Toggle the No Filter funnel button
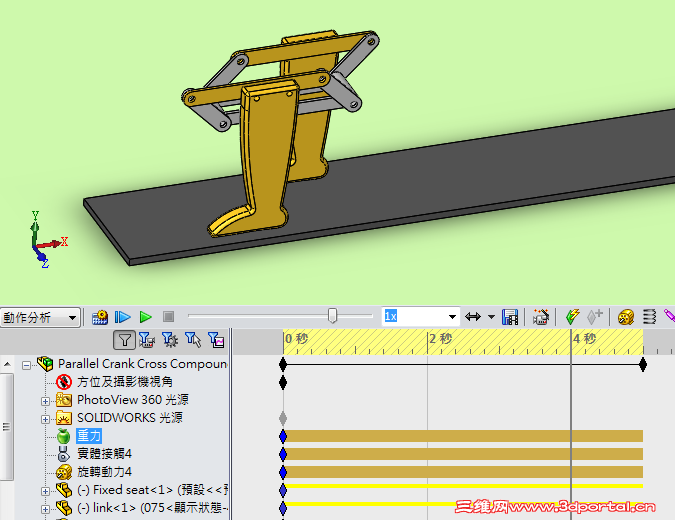This screenshot has width=675, height=520. (124, 340)
